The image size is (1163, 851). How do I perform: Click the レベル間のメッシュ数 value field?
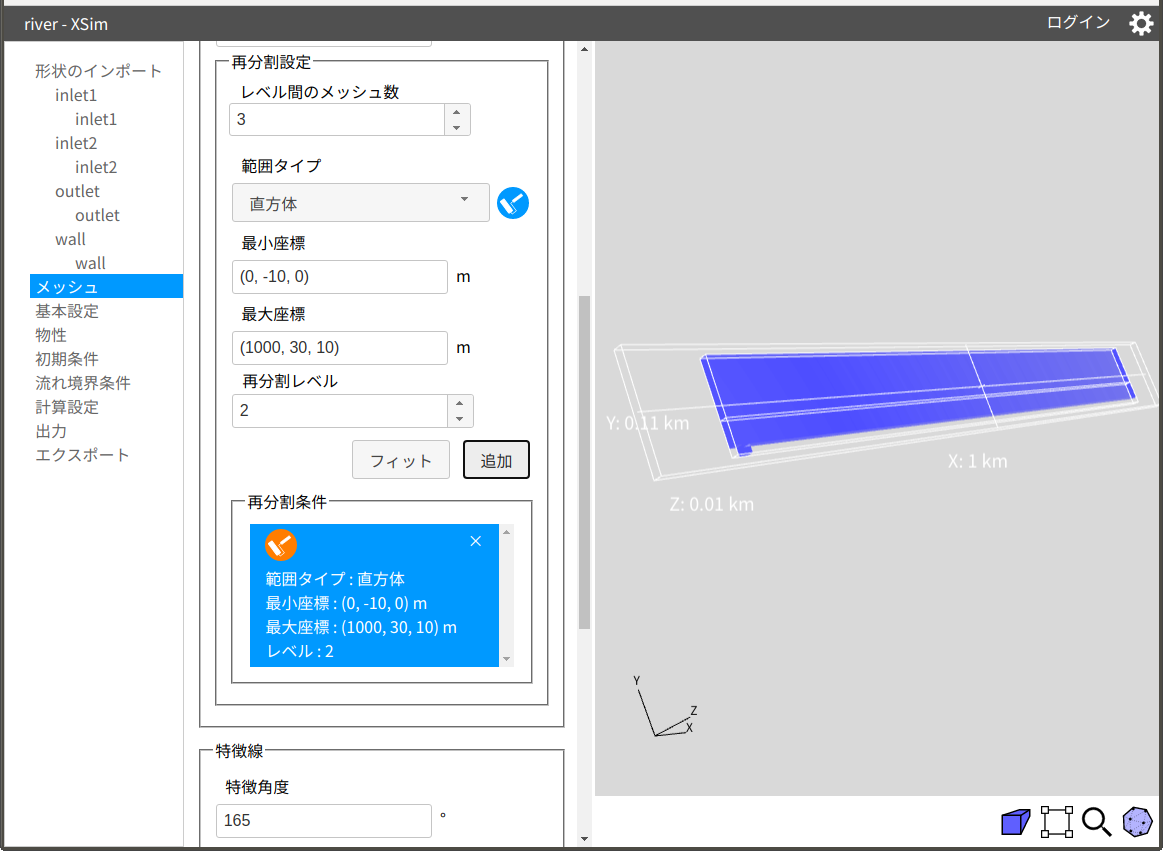pyautogui.click(x=337, y=119)
